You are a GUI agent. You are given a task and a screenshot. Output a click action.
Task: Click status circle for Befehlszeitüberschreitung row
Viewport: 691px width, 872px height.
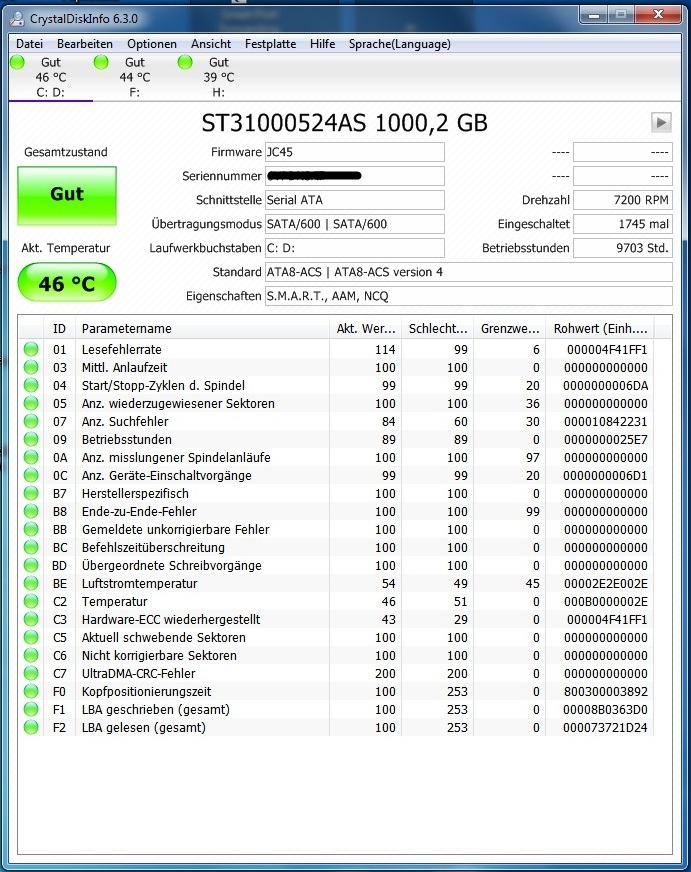[31, 547]
